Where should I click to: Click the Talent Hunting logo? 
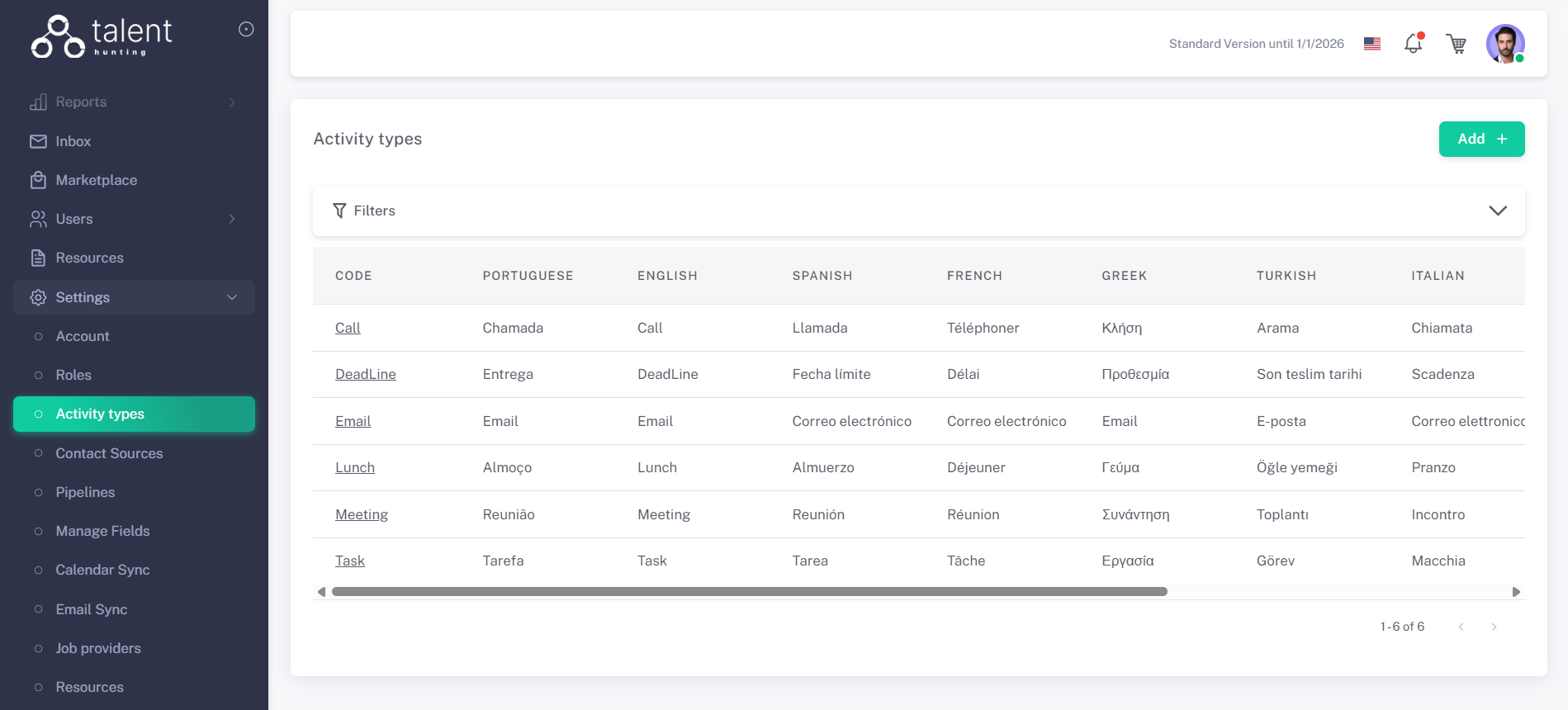pos(101,36)
